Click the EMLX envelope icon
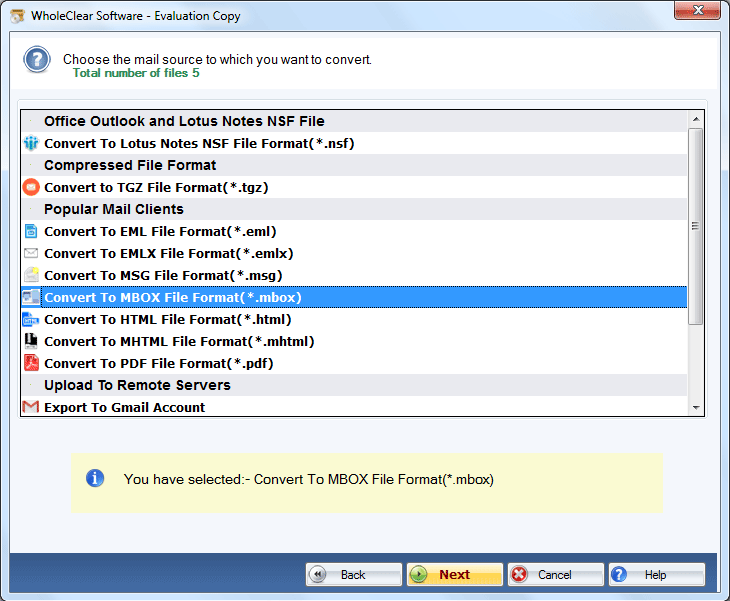 [x=31, y=253]
